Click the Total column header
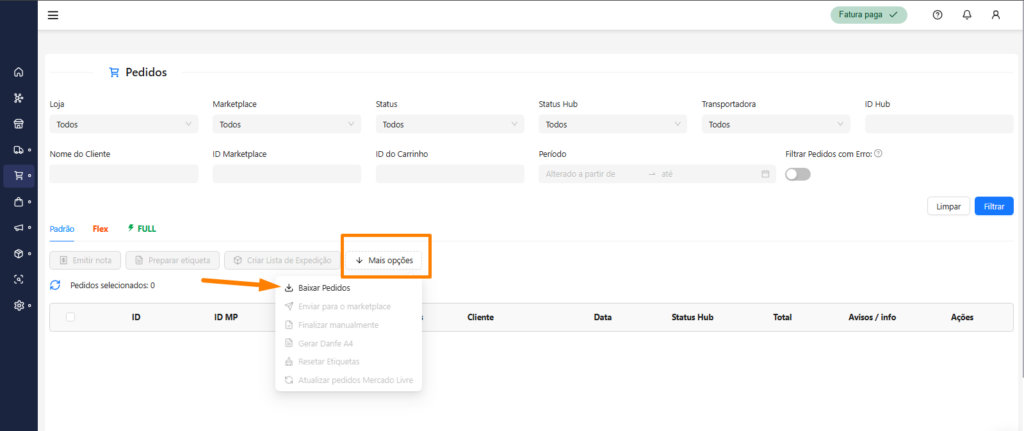1024x431 pixels. [x=782, y=317]
